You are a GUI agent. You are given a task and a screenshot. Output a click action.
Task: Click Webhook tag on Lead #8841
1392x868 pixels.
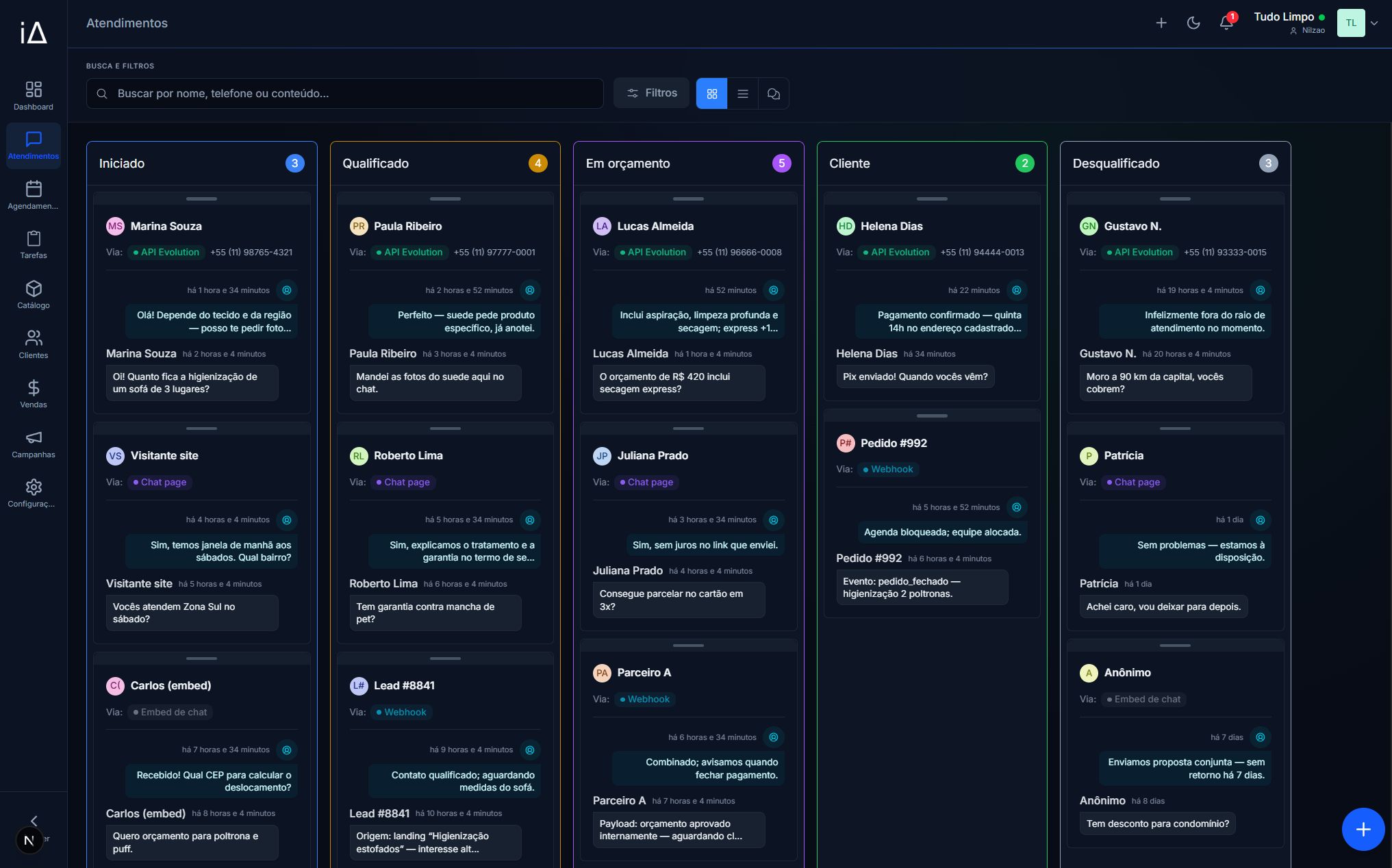click(x=401, y=712)
